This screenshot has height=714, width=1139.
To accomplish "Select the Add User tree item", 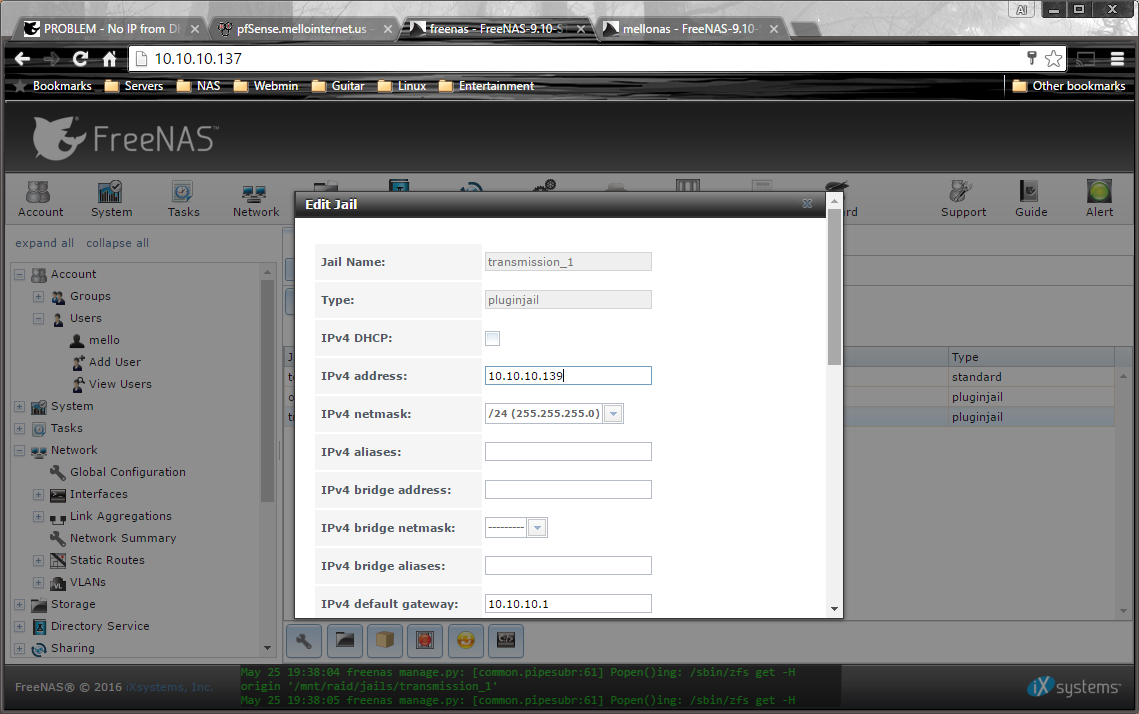I will coord(115,362).
